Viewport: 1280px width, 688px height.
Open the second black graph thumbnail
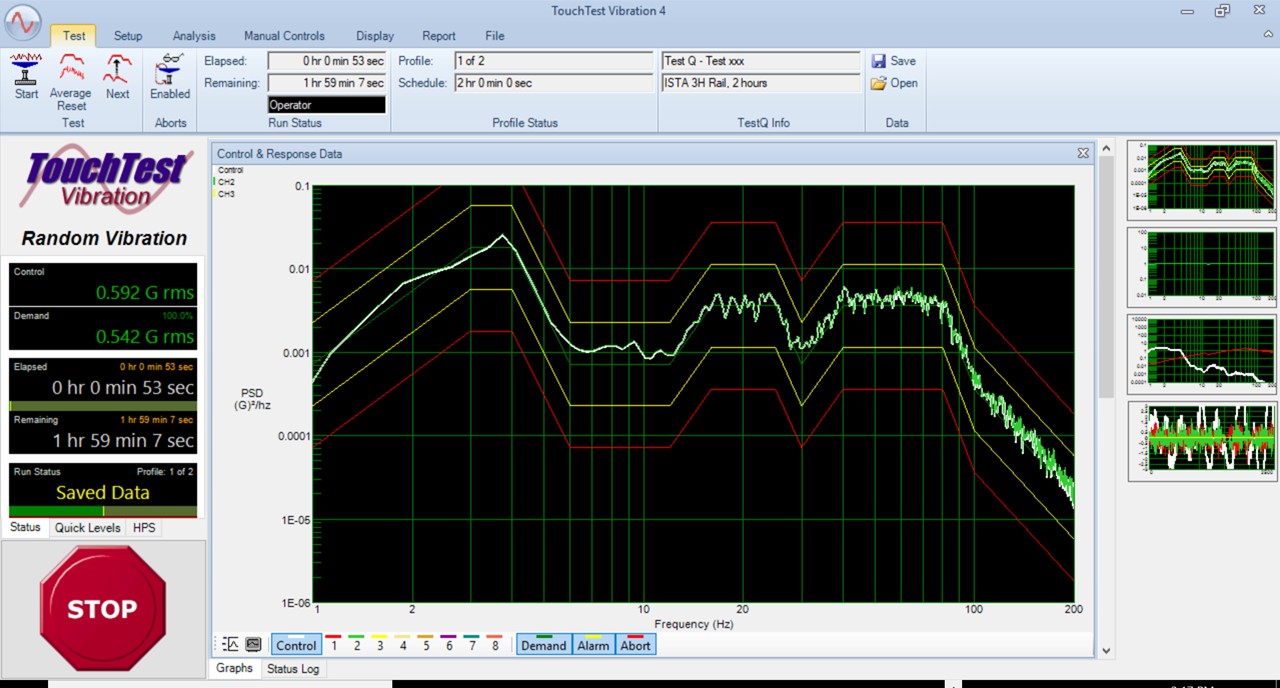click(x=1202, y=267)
